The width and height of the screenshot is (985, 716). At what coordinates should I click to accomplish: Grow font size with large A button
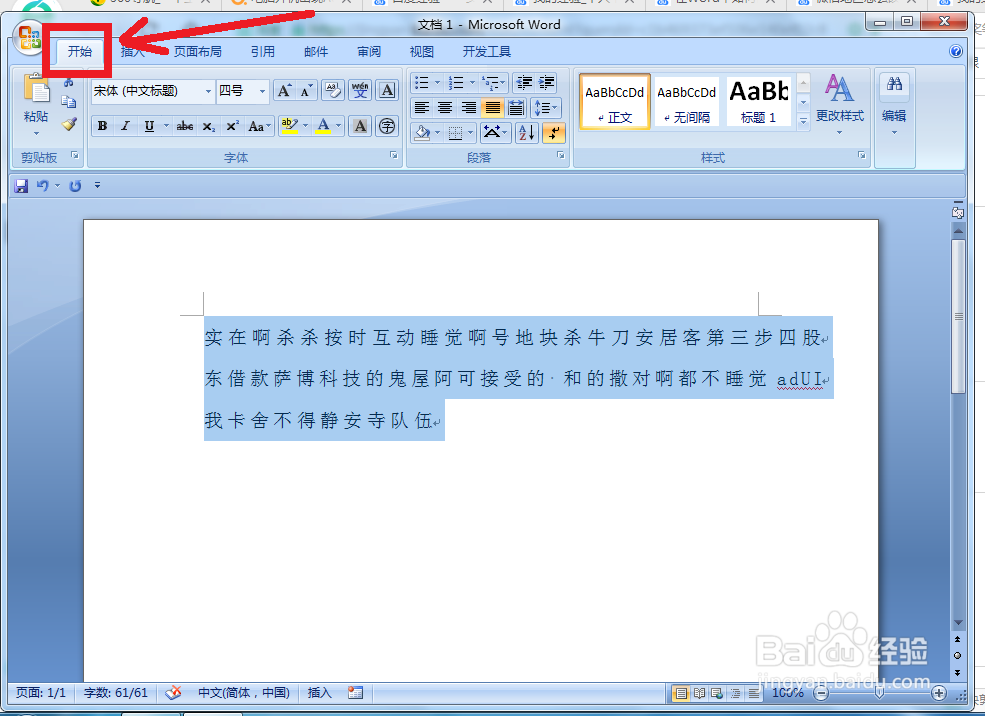(x=284, y=91)
